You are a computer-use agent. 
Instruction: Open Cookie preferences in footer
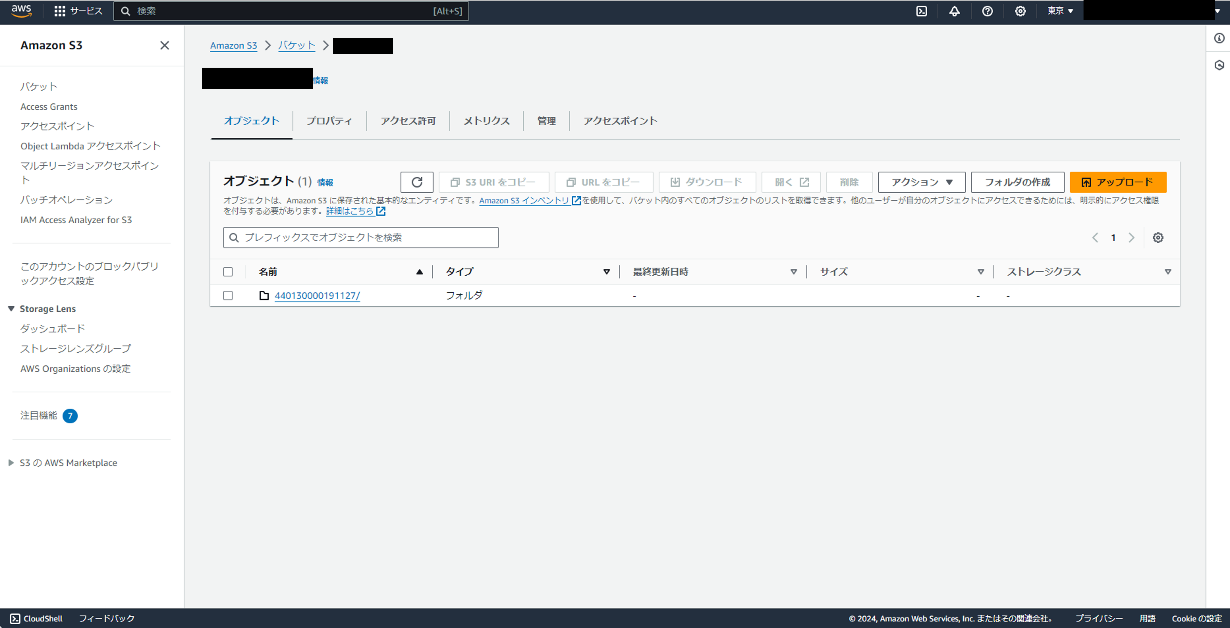coord(1197,619)
